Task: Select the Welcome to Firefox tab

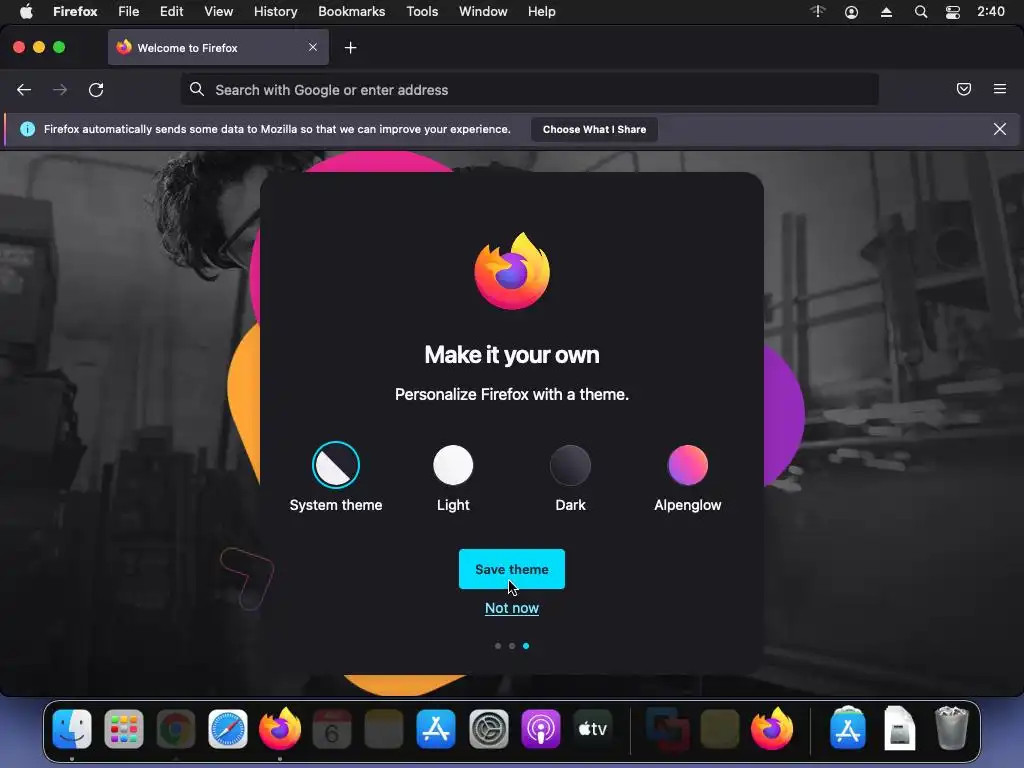Action: (x=218, y=48)
